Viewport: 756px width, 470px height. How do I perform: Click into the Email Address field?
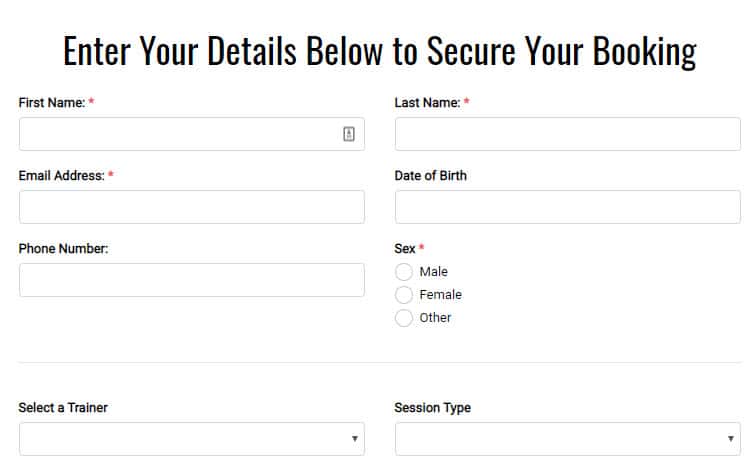coord(192,207)
